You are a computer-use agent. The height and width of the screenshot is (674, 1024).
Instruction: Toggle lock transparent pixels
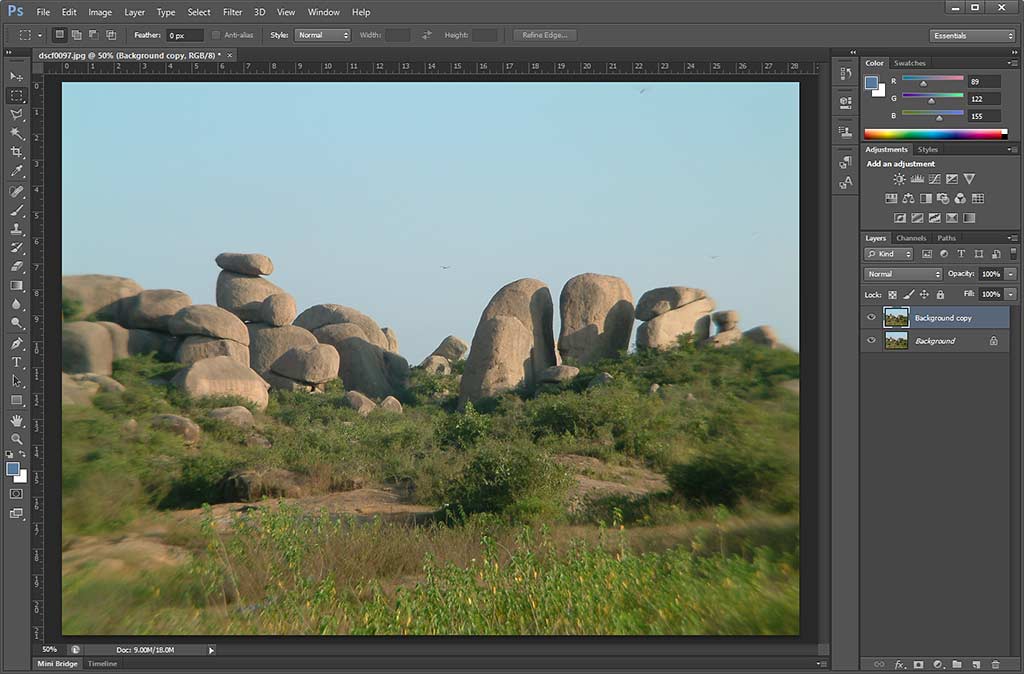click(x=892, y=295)
